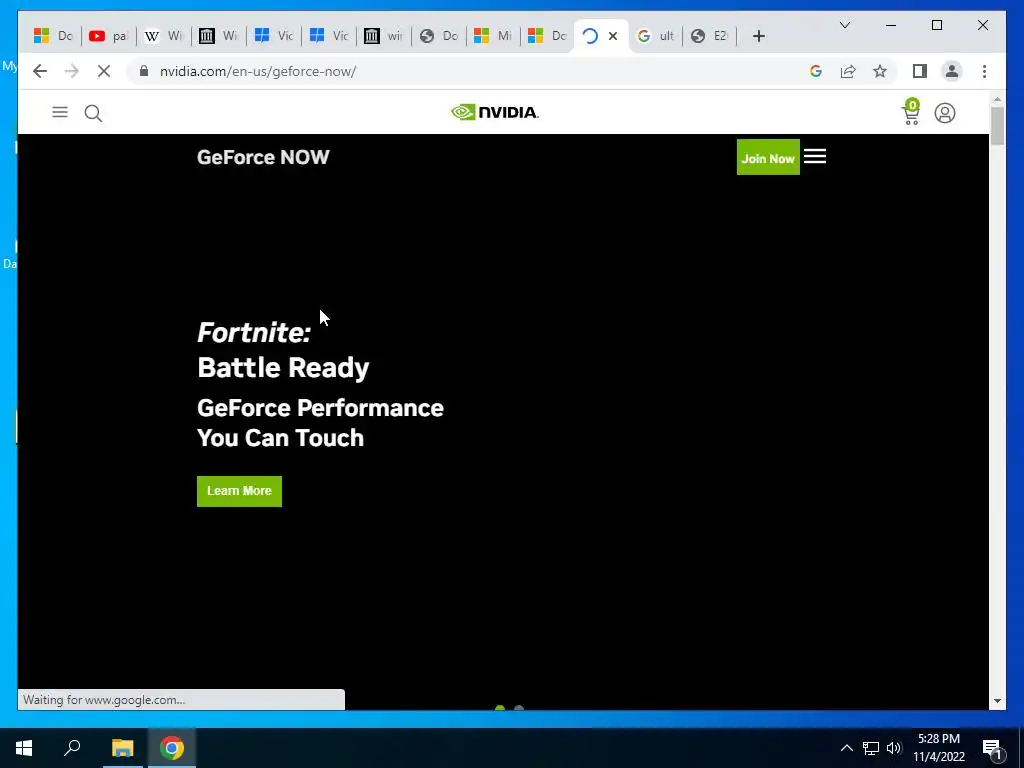Switch to the Microsoft 'Mi' tab
Screen dimensions: 1024x768
(492, 36)
